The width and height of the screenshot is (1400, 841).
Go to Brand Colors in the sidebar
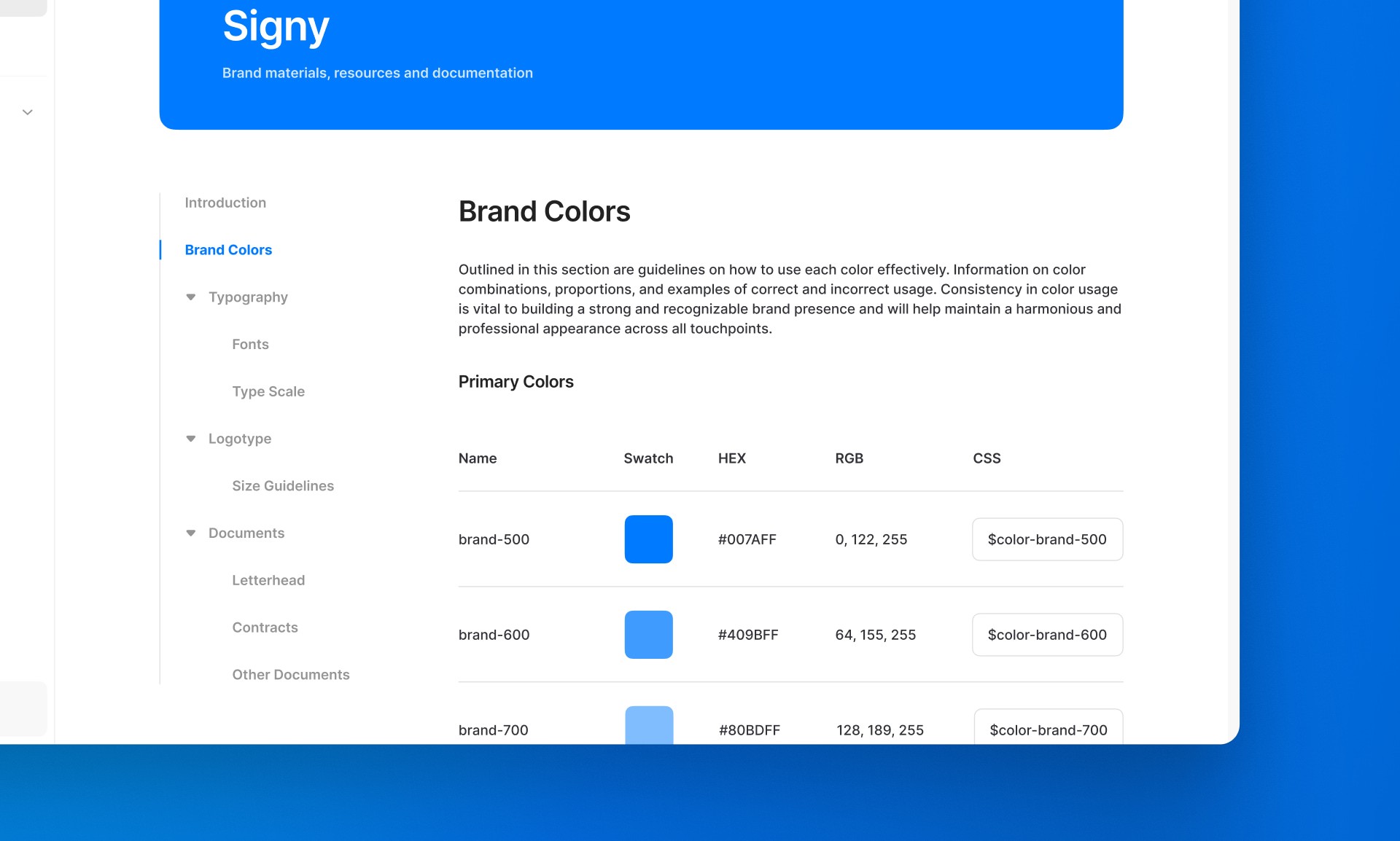coord(228,250)
